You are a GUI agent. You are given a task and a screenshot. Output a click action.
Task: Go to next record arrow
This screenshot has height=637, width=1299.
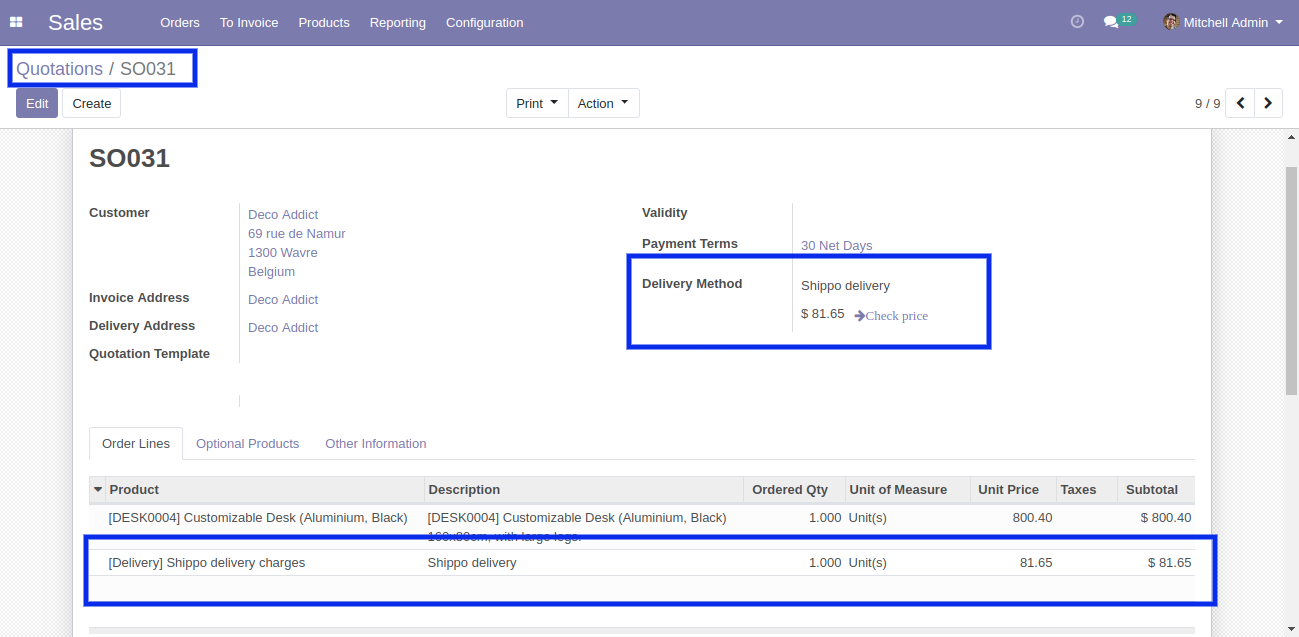(1268, 103)
